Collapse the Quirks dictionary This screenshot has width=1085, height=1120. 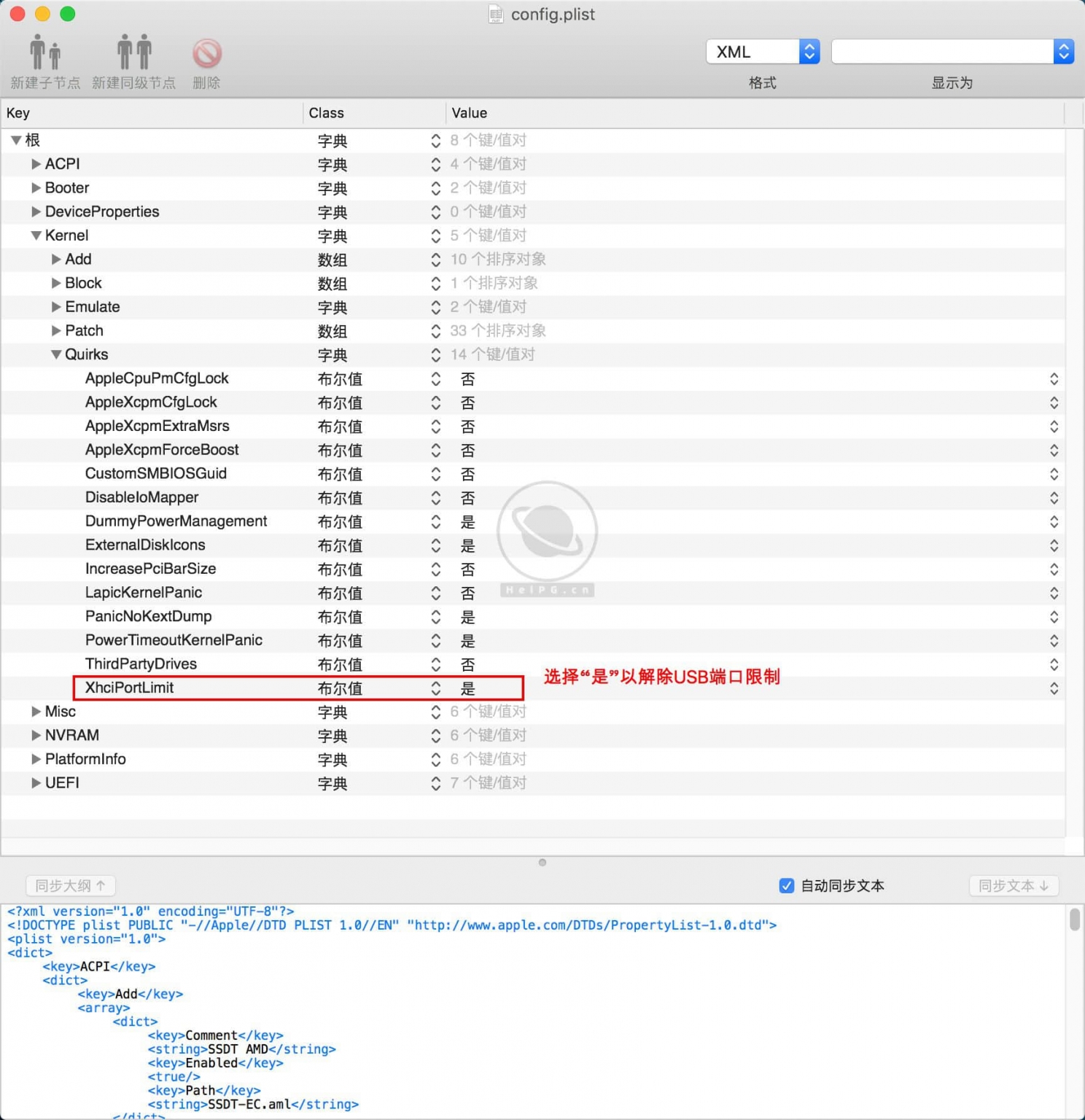click(56, 354)
